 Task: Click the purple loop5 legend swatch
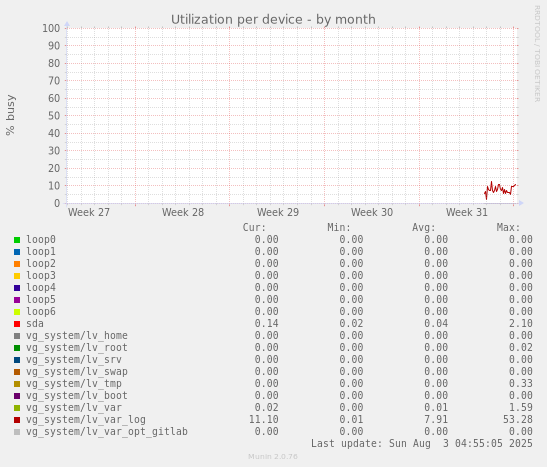tap(17, 300)
